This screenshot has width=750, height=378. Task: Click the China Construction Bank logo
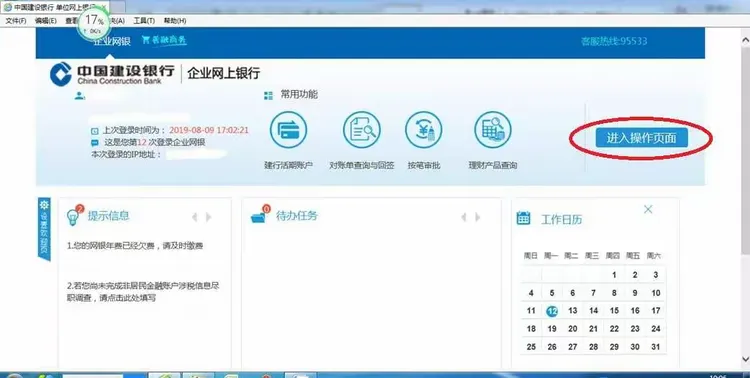tap(61, 74)
